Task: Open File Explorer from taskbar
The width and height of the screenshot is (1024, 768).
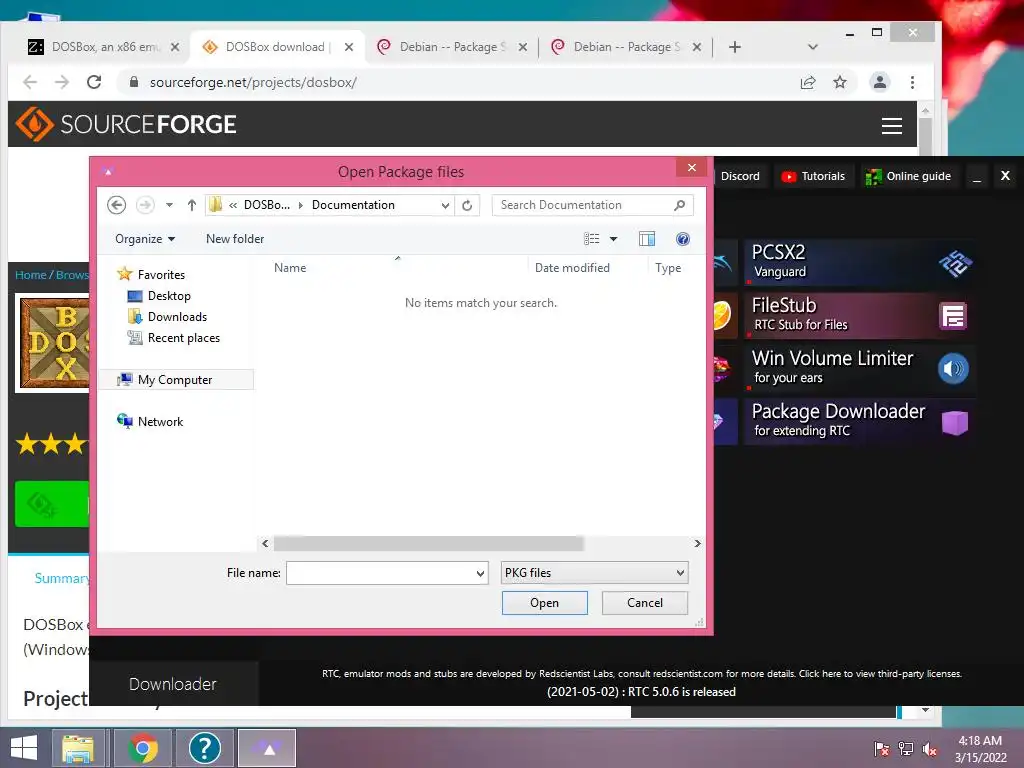Action: coord(78,748)
